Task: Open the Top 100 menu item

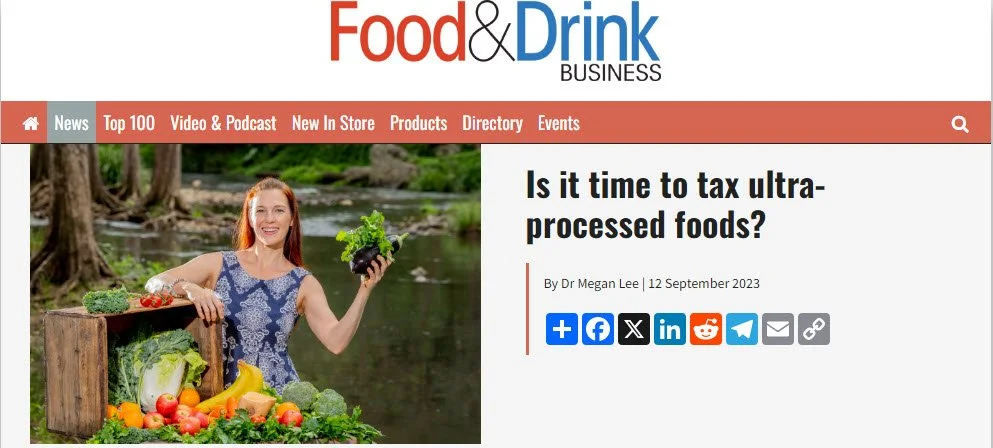Action: [129, 122]
